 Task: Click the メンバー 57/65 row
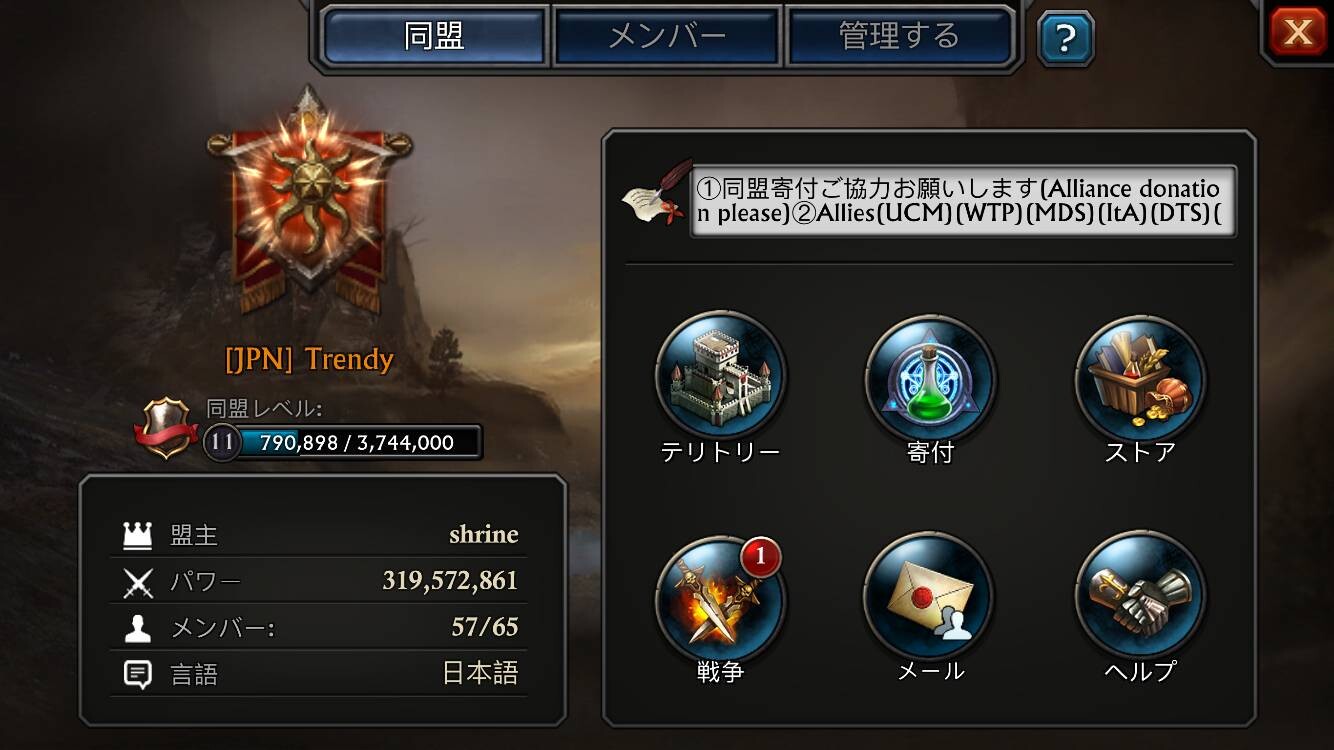pos(319,627)
